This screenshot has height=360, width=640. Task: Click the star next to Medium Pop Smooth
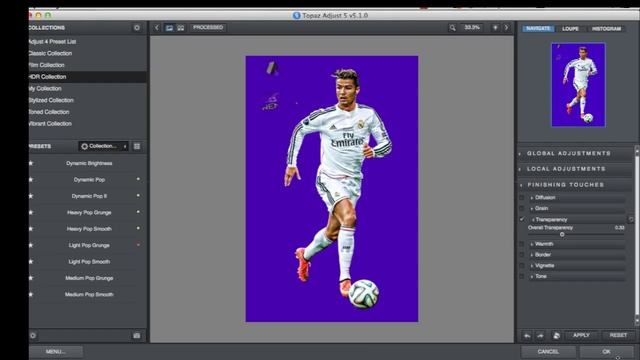31,294
